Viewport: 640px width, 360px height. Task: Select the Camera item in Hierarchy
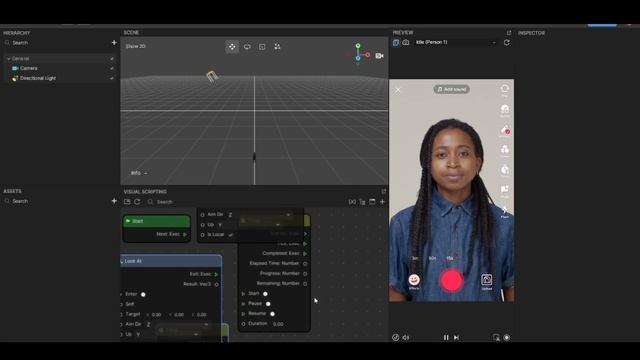pos(29,68)
